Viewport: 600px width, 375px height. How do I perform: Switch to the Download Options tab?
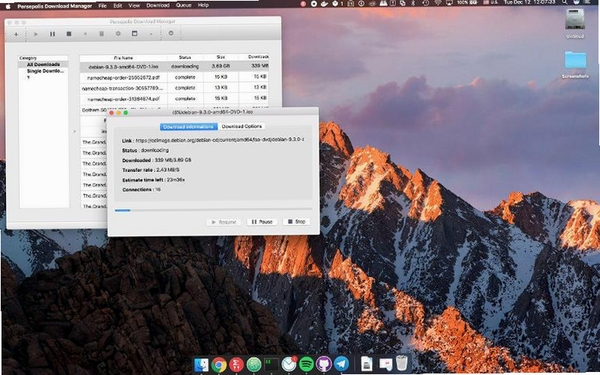[x=242, y=126]
